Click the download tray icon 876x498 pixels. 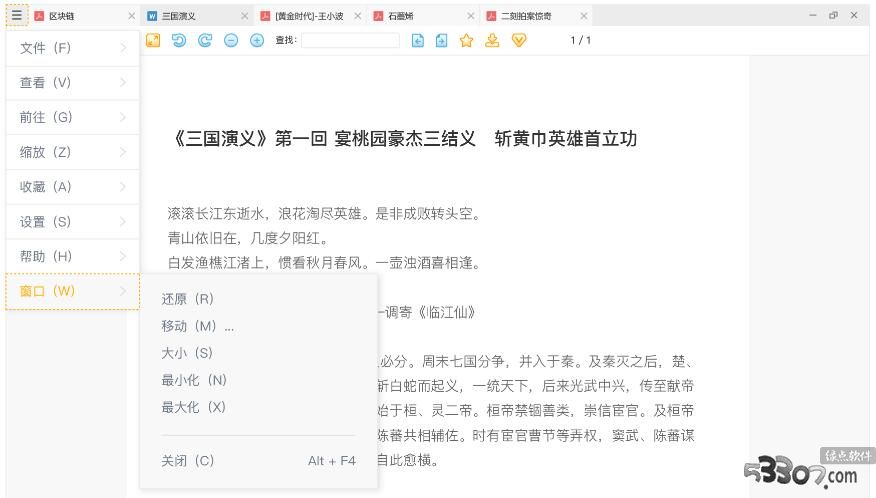coord(492,40)
